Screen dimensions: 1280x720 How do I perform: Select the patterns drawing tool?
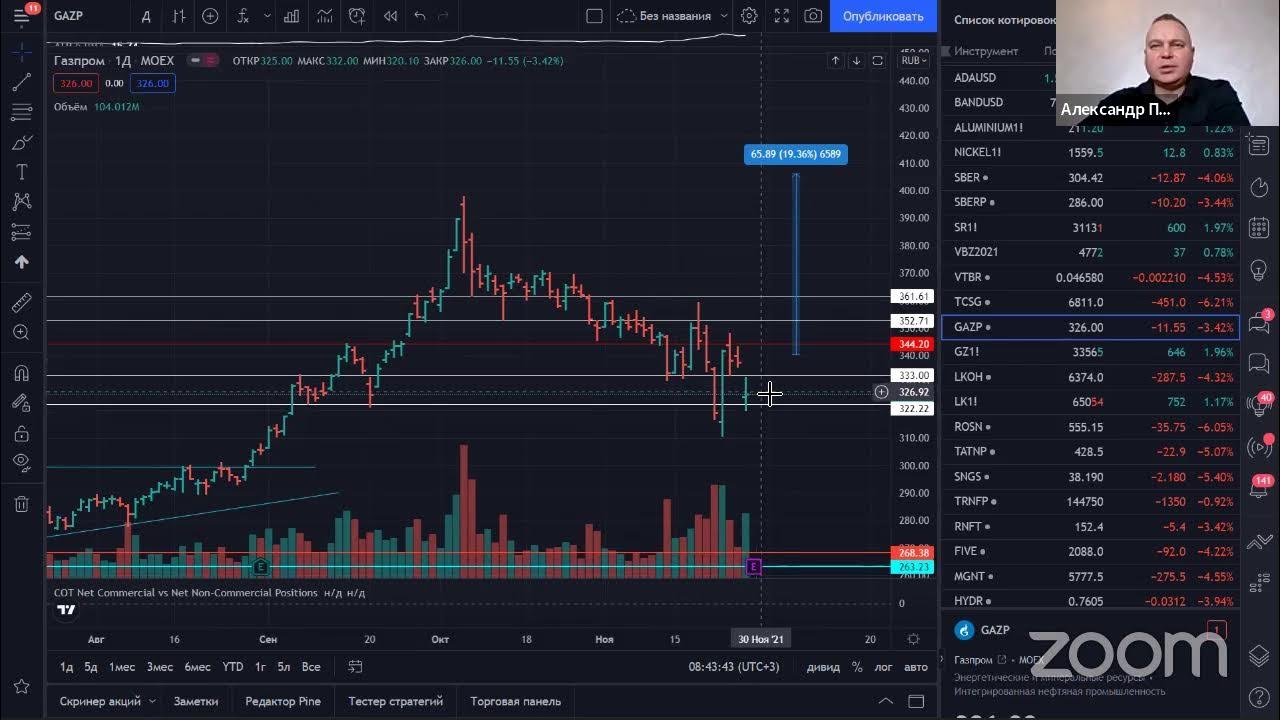tap(21, 202)
